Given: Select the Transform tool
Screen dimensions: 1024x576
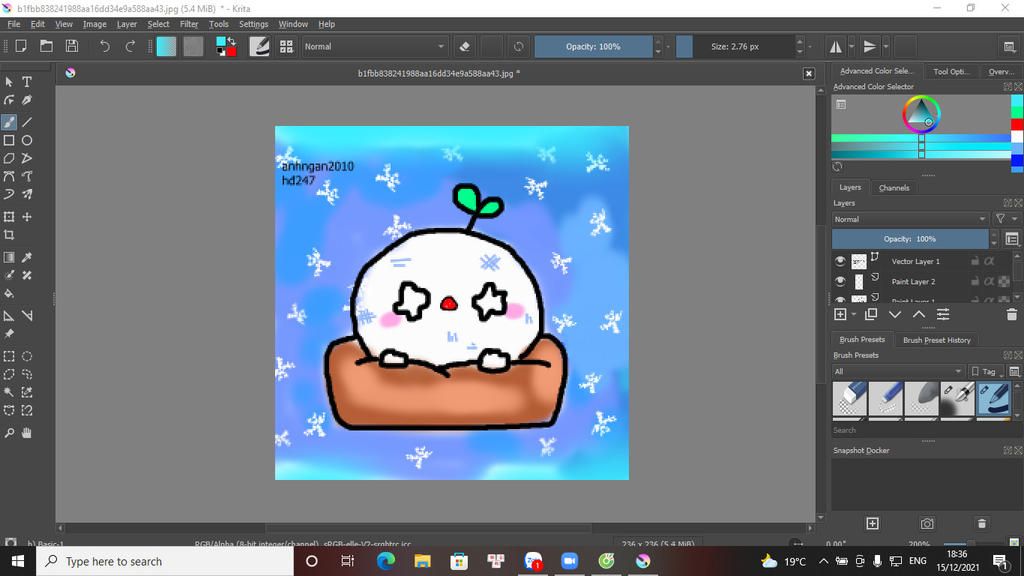Looking at the screenshot, I should click(x=9, y=217).
